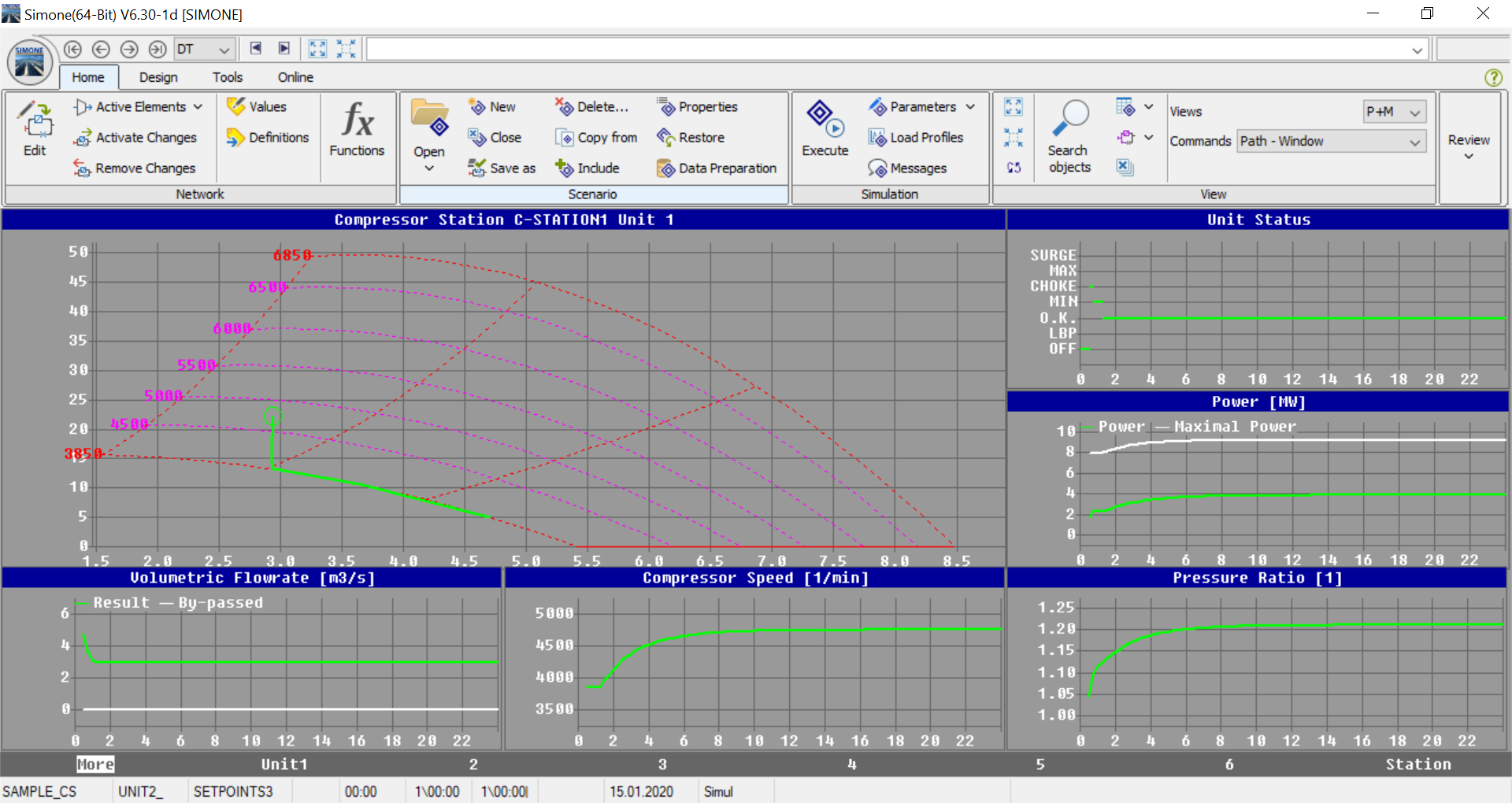Viewport: 1512px width, 803px height.
Task: Click the play backward icon in top toolbar
Action: coord(256,49)
